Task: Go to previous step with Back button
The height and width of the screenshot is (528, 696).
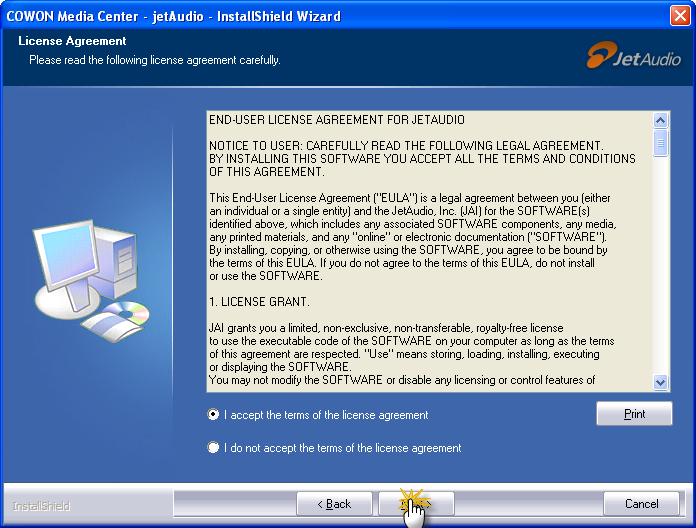Action: [x=334, y=504]
